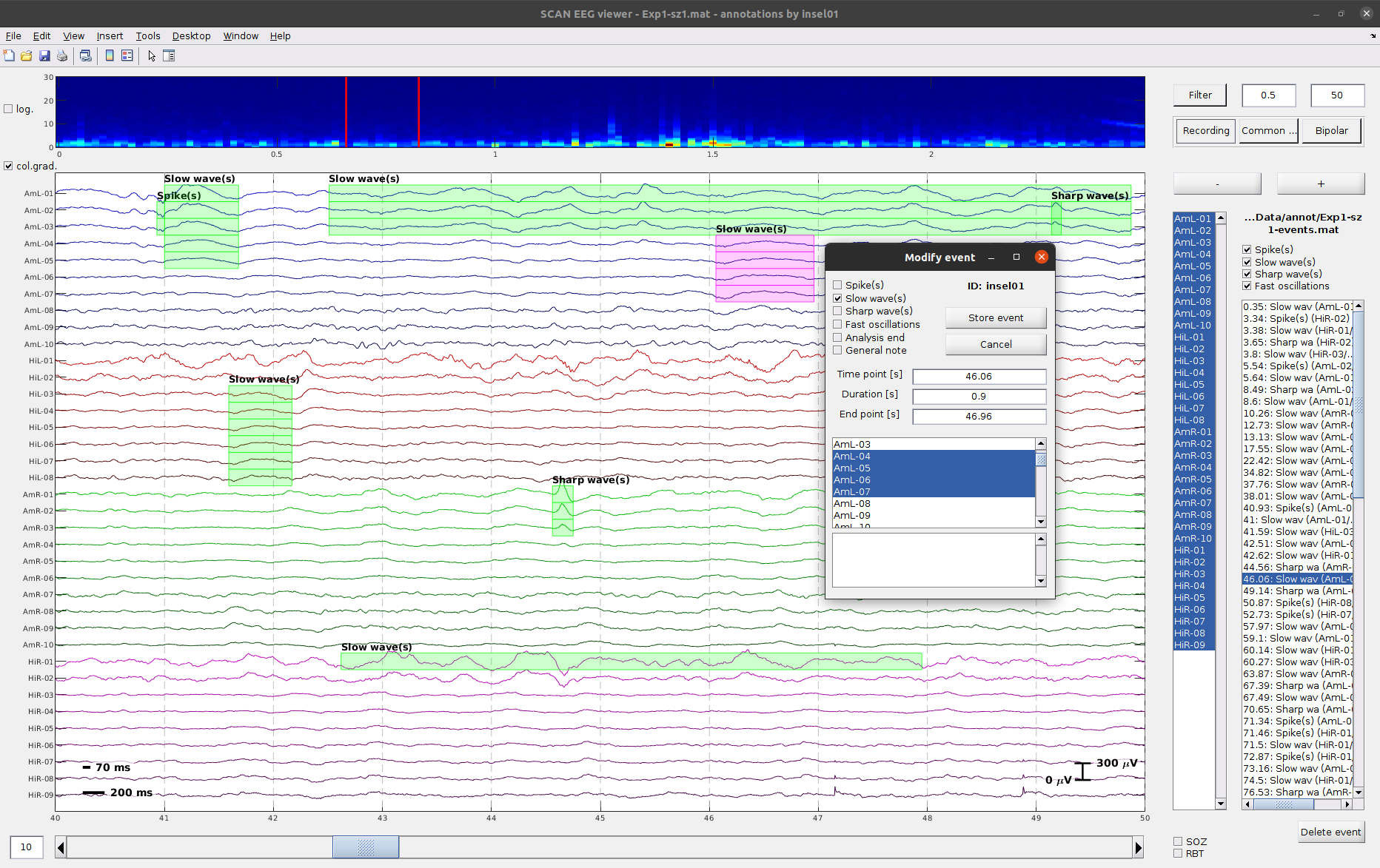Open the Insert menu
1380x868 pixels.
pyautogui.click(x=110, y=36)
